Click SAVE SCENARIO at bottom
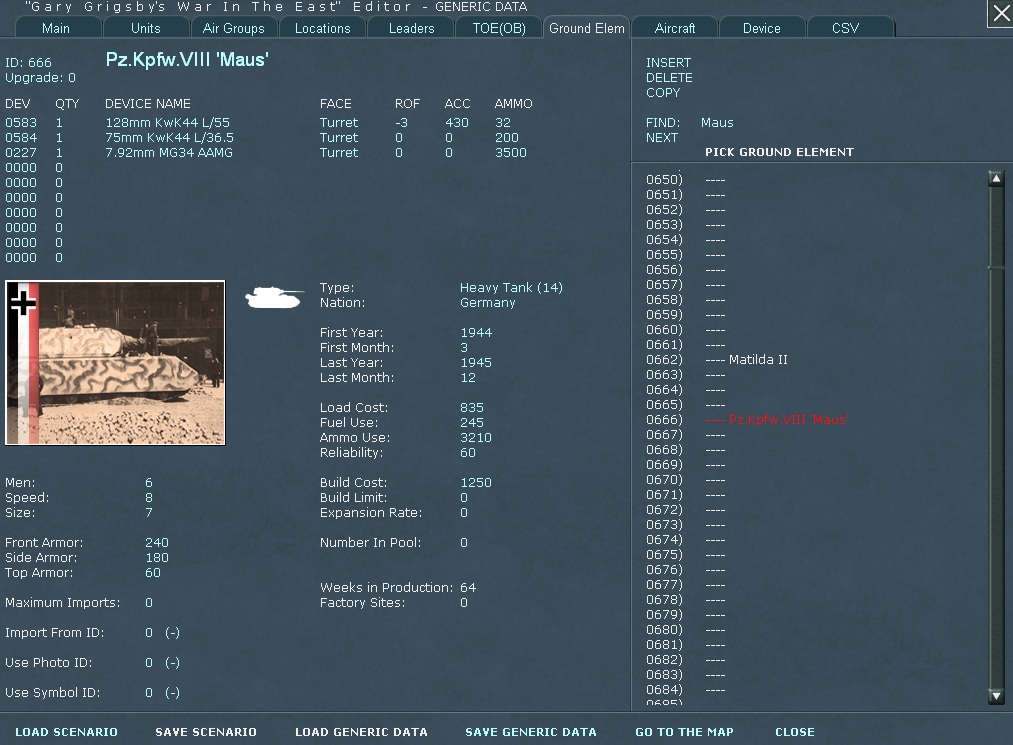 206,732
